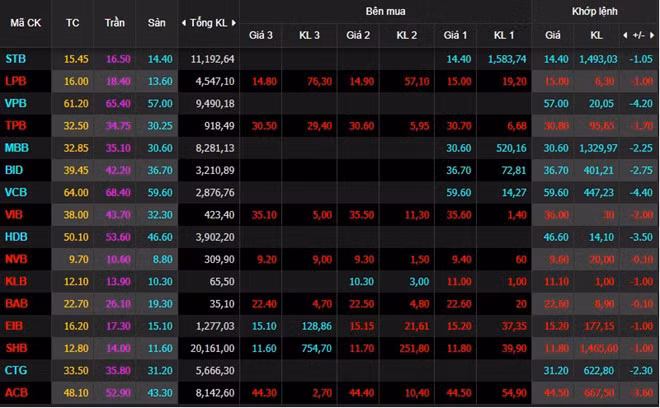Click right arrow next to +/- header
The image size is (660, 408).
(x=654, y=35)
